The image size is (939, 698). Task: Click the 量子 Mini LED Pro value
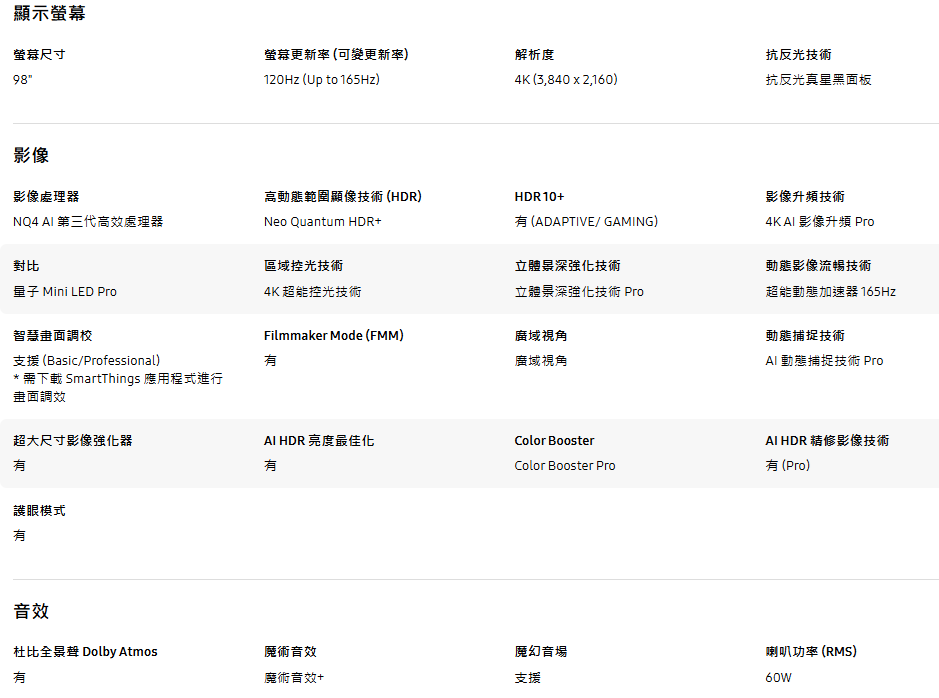(65, 292)
